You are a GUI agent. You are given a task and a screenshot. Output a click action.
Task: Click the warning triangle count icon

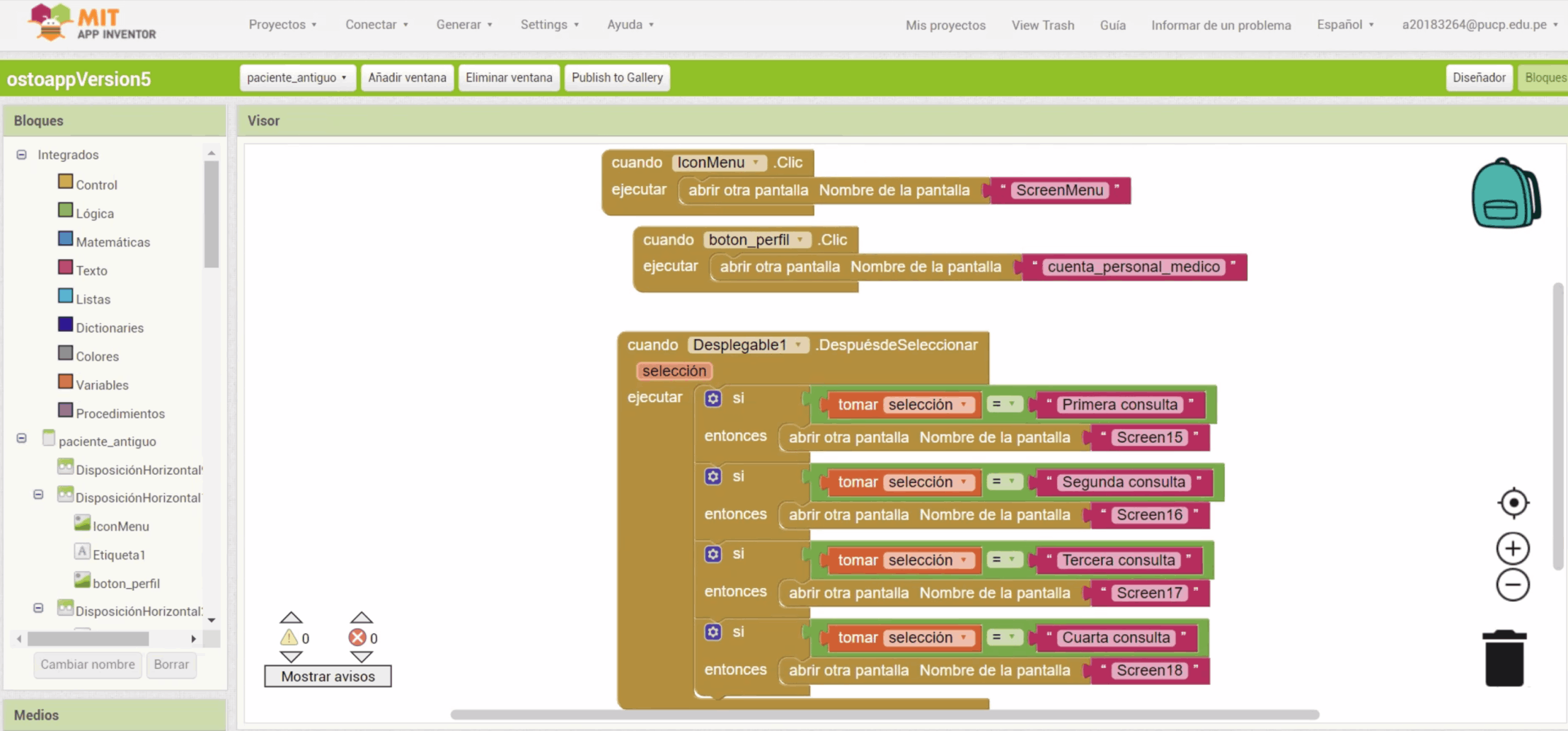click(x=289, y=638)
